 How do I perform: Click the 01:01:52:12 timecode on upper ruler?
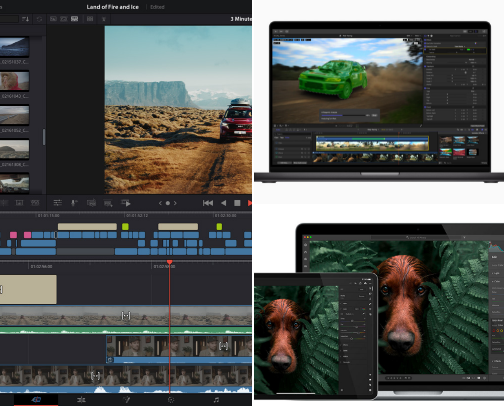(137, 216)
